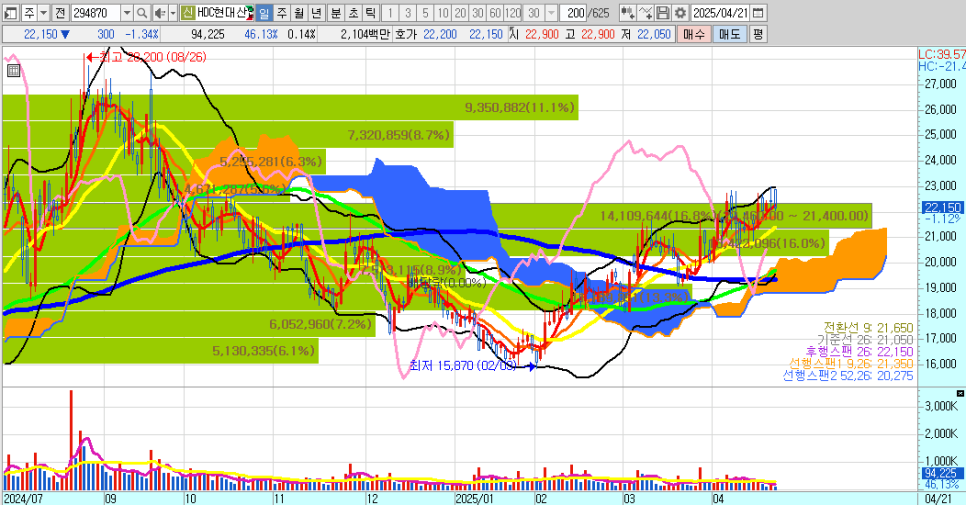Select the 3 interval button
This screenshot has width=966, height=505.
click(407, 12)
